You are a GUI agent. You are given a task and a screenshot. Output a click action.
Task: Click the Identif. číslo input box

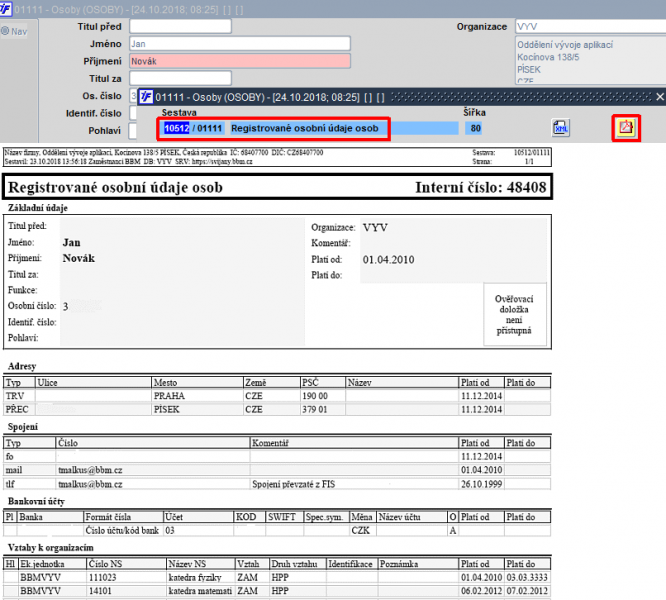click(x=134, y=113)
